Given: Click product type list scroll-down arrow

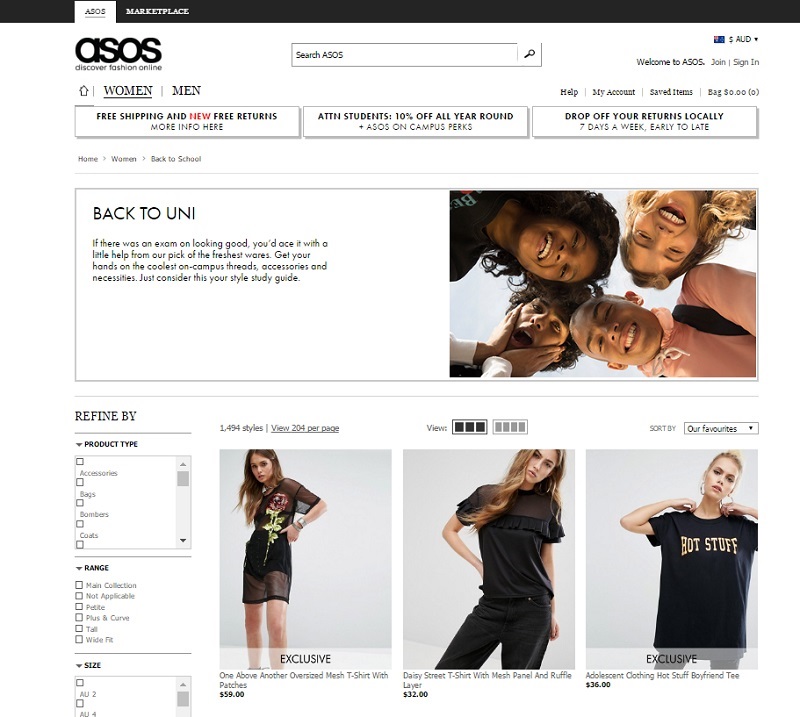Looking at the screenshot, I should (x=183, y=540).
